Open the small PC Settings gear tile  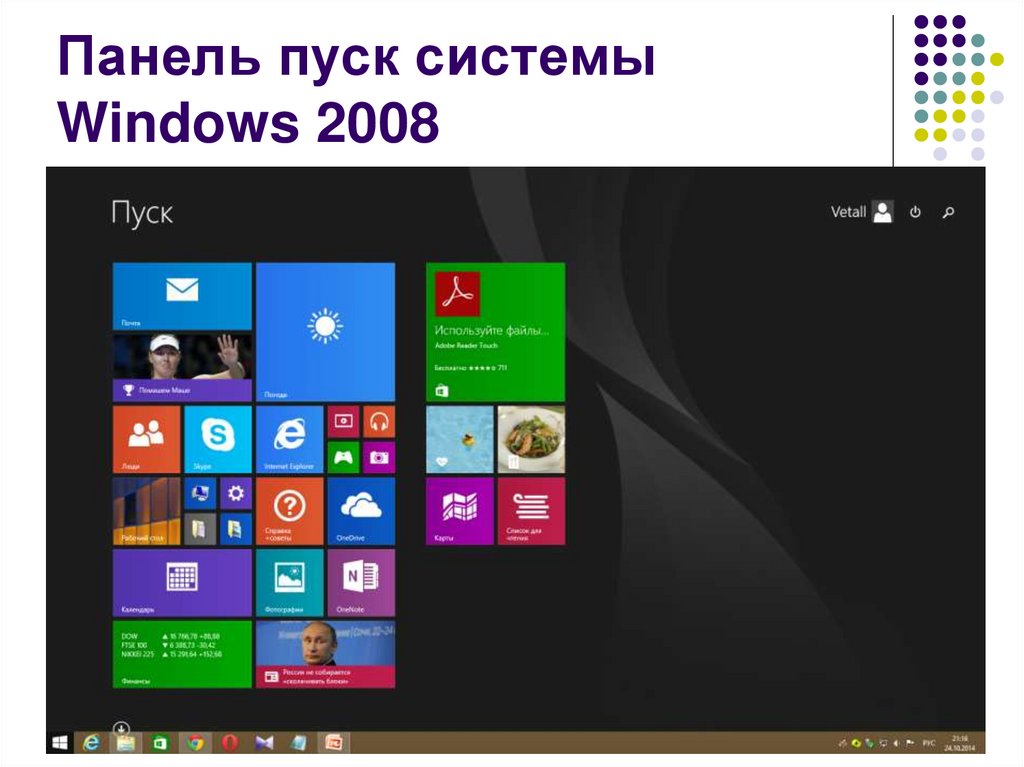[x=236, y=493]
